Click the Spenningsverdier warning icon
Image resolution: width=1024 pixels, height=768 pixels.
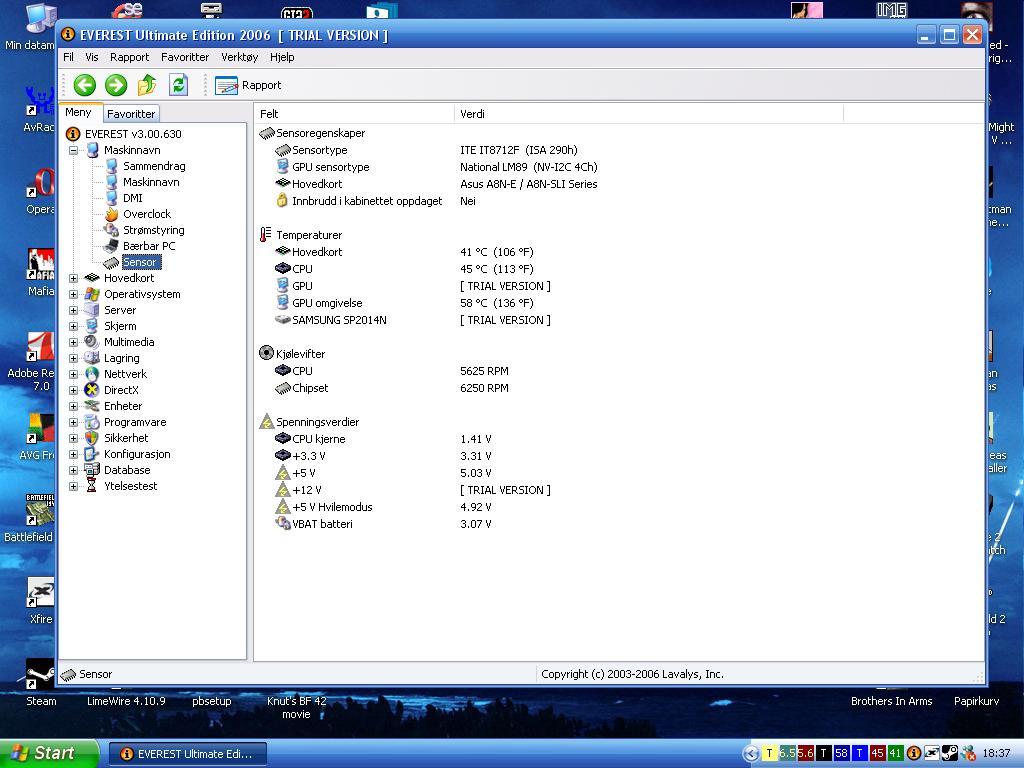266,422
